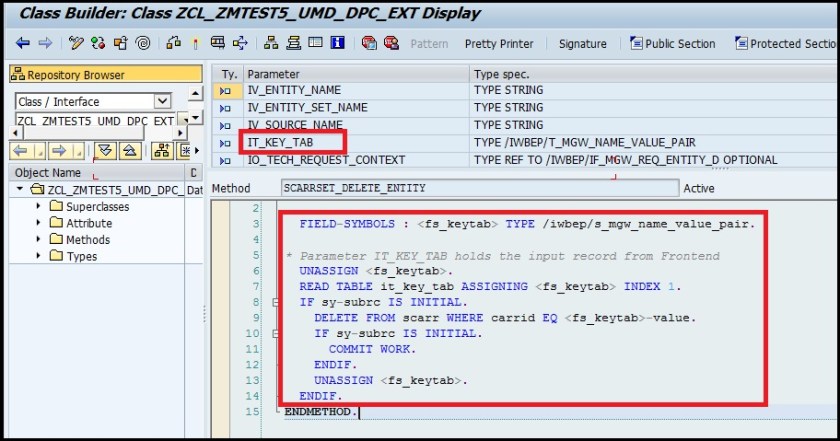Viewport: 840px width, 441px height.
Task: Set an external breakpoint stop icon
Action: pyautogui.click(x=392, y=43)
